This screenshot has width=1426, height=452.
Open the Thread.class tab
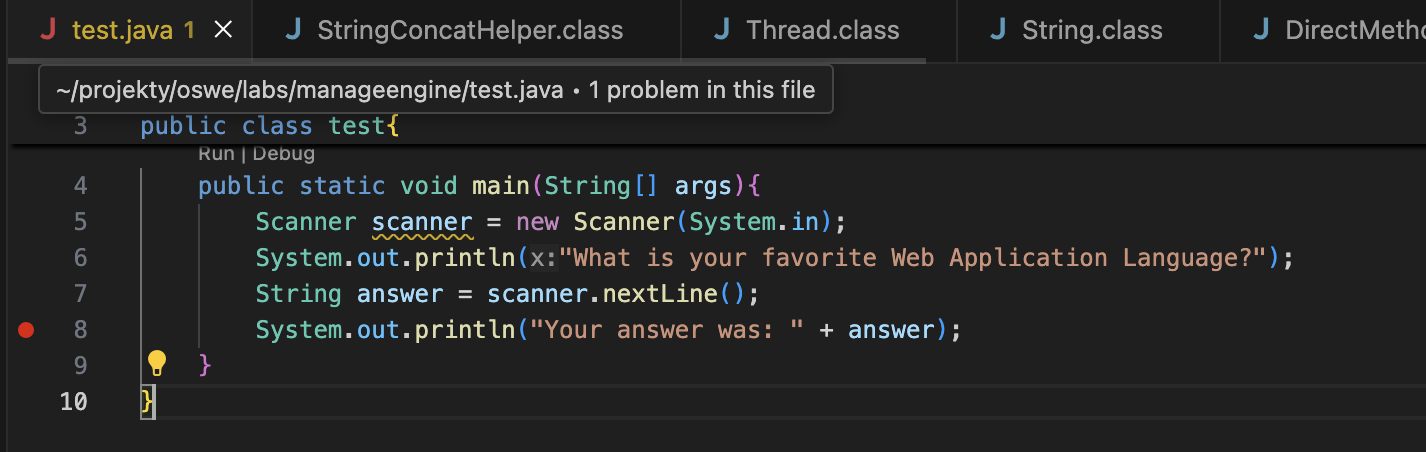pyautogui.click(x=822, y=30)
